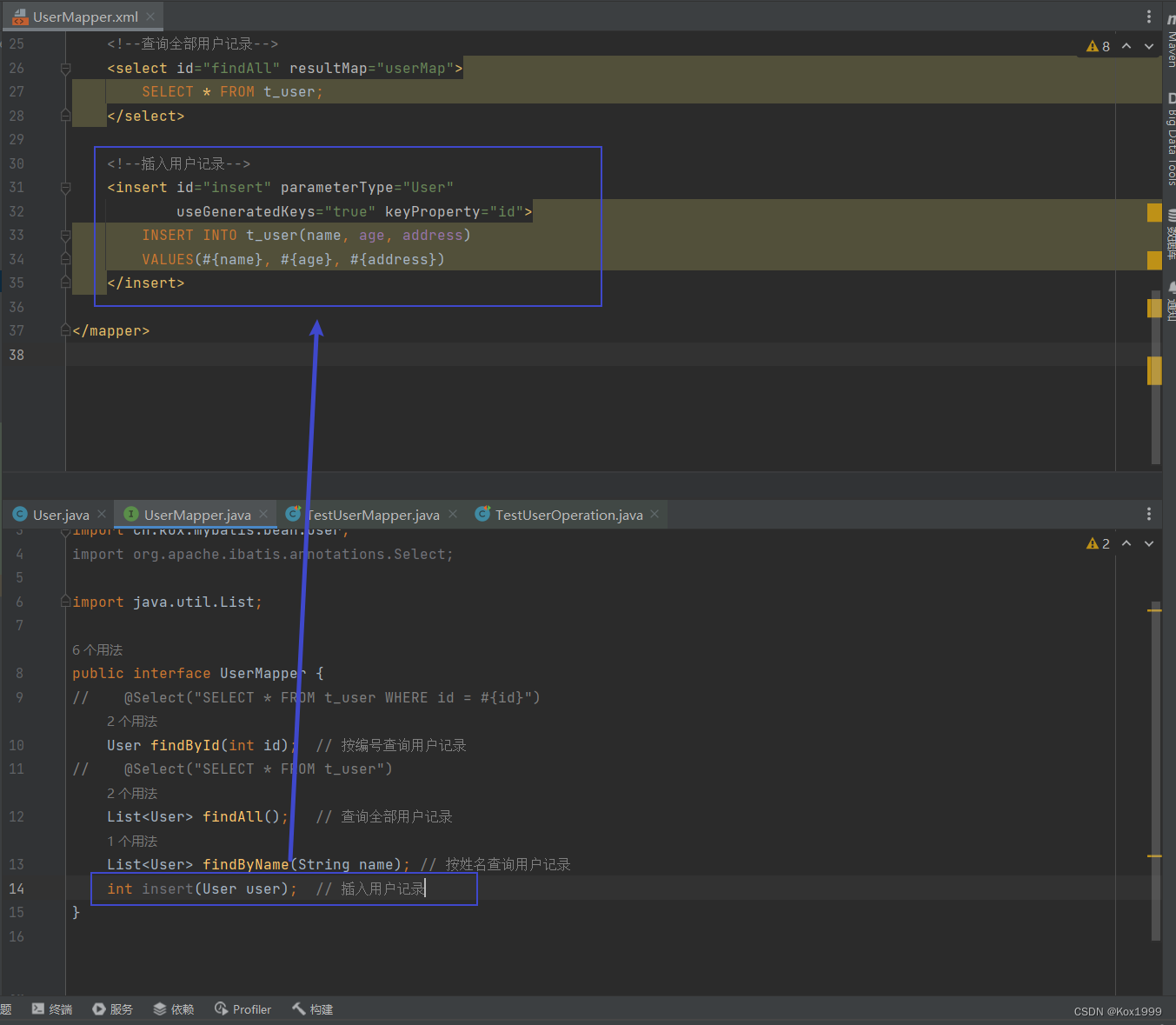Click the 'findAll' id value in select tag
Screen dimensions: 1176x1025
click(x=241, y=68)
